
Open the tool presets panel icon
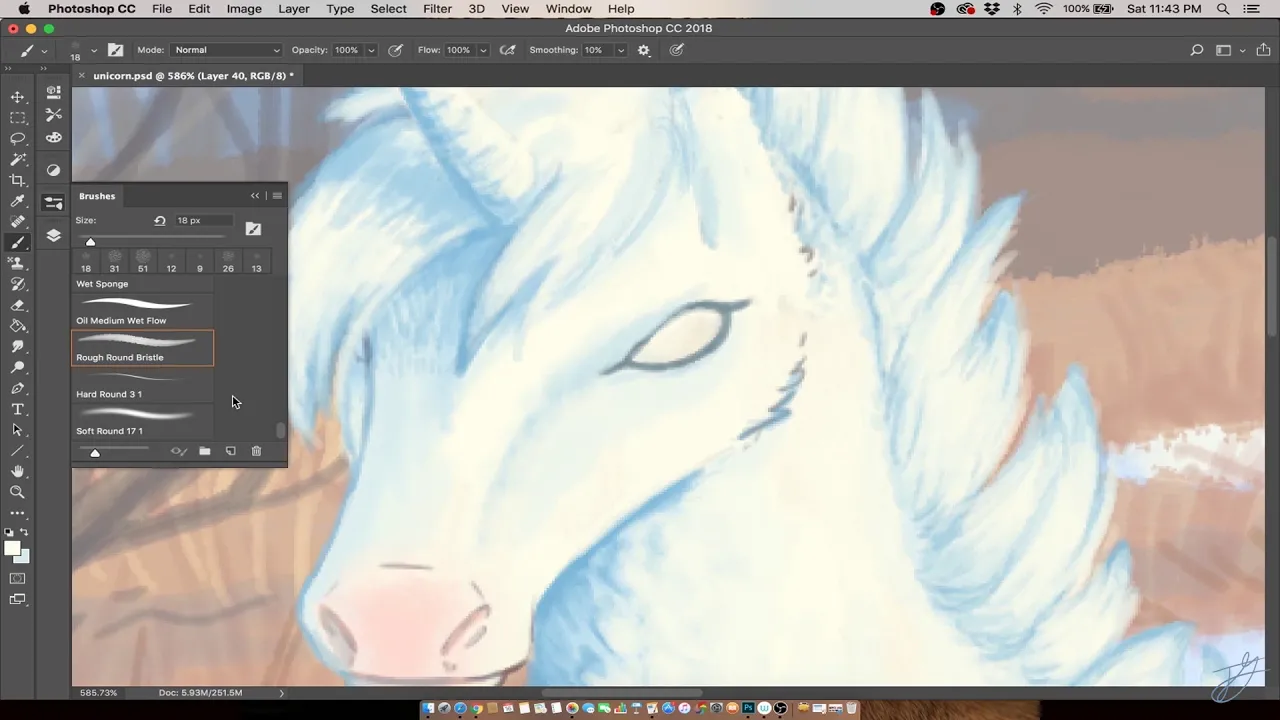point(54,115)
